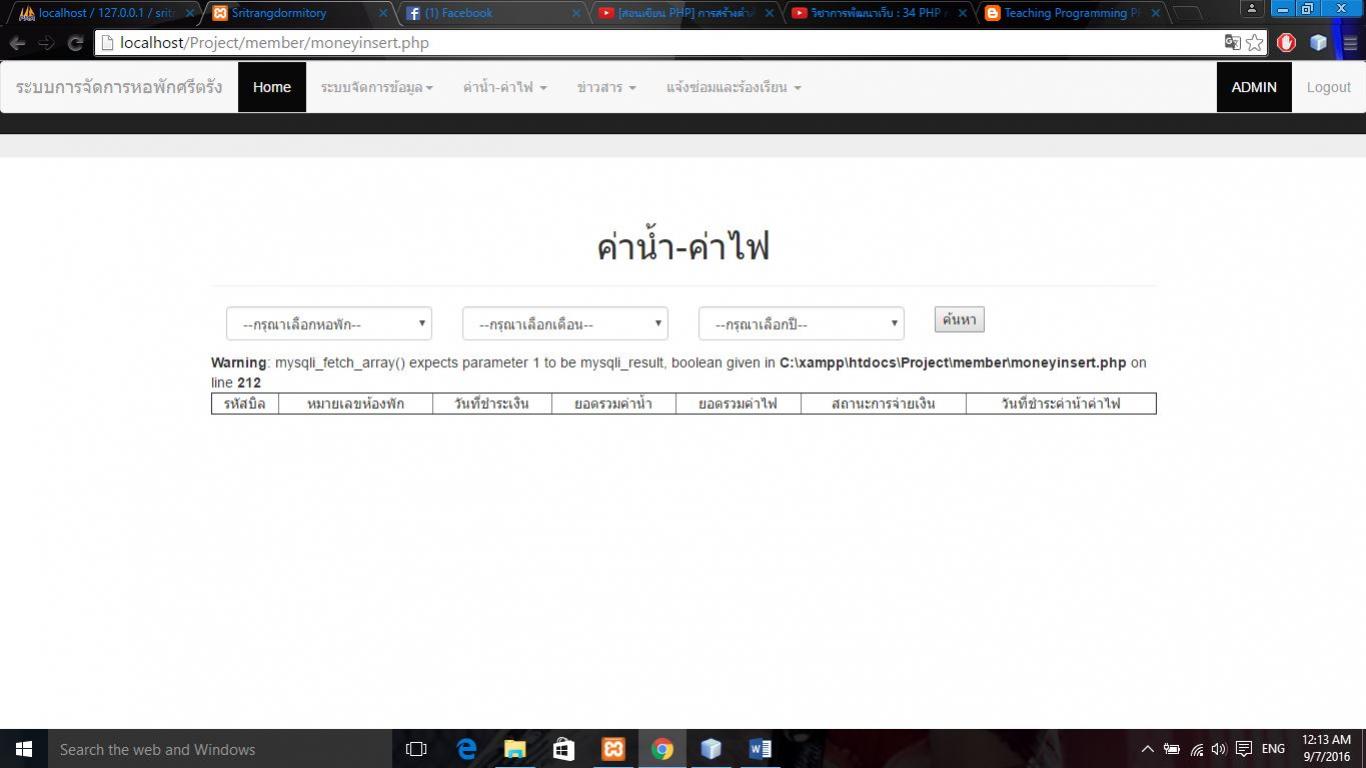Open the XAMPP control panel taskbar icon
Screen dimensions: 1366x768
pyautogui.click(x=613, y=749)
